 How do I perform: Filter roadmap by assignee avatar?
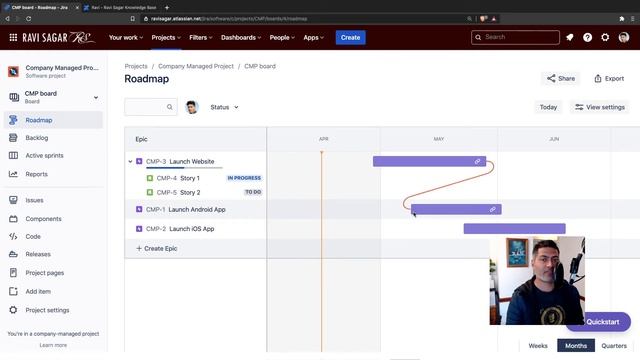click(x=191, y=107)
